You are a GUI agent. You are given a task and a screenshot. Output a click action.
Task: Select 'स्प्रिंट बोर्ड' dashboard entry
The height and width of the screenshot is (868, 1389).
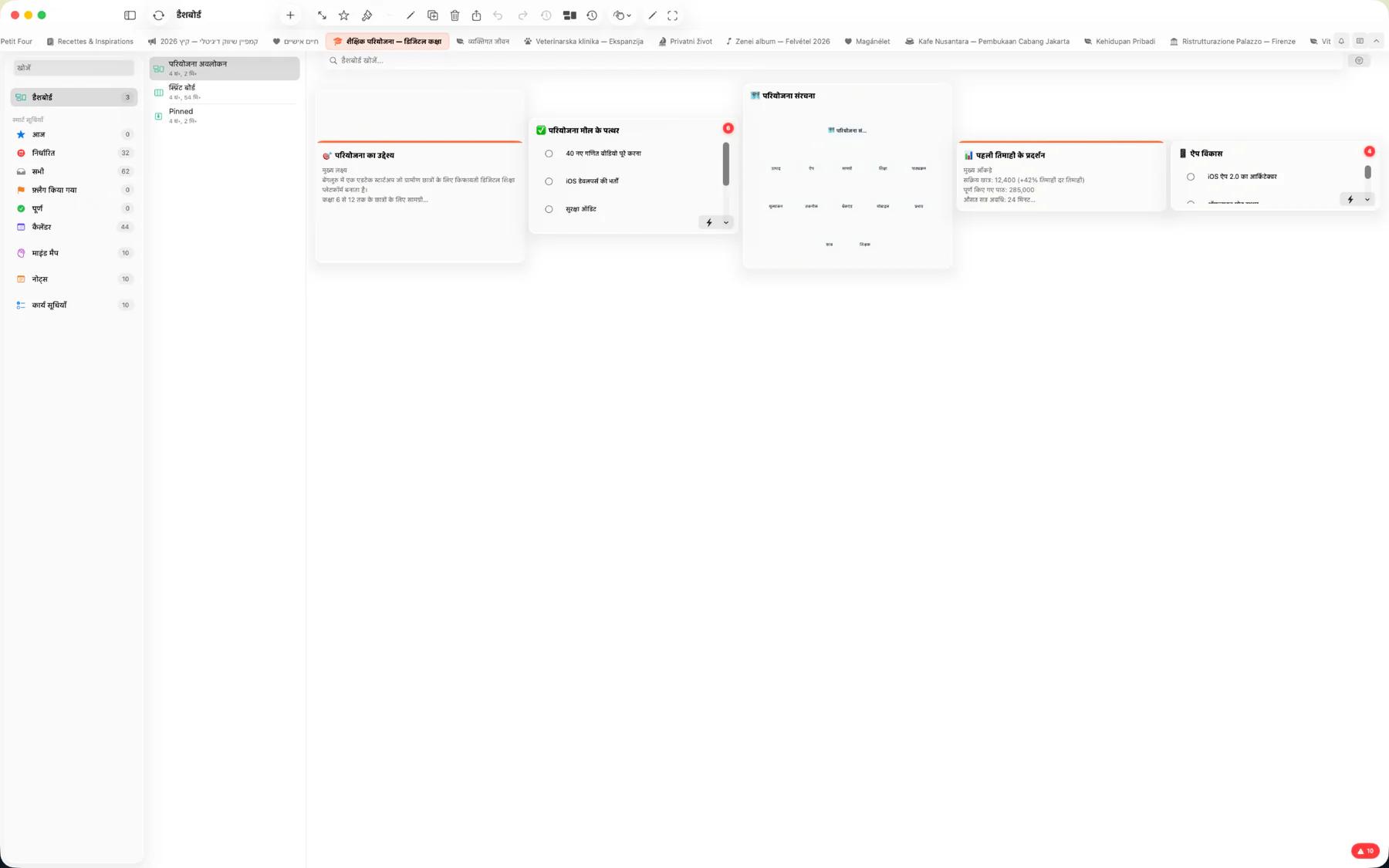[x=225, y=92]
